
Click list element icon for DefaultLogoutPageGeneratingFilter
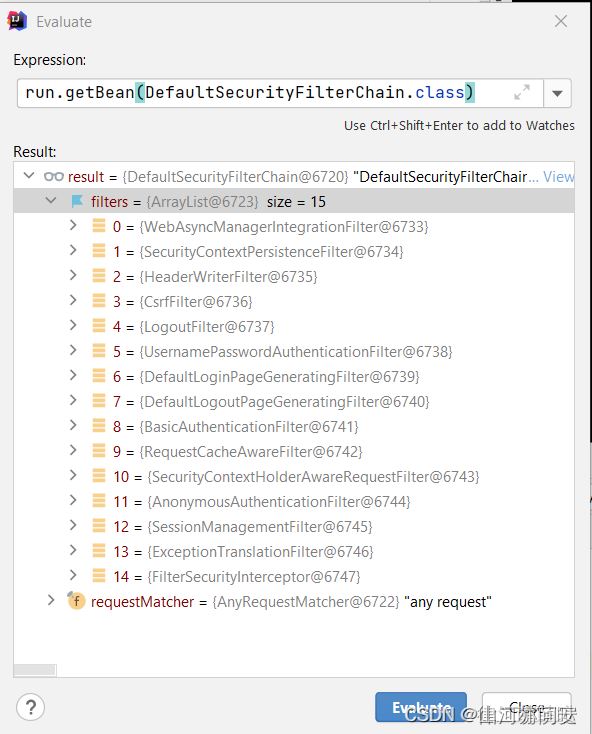point(99,401)
